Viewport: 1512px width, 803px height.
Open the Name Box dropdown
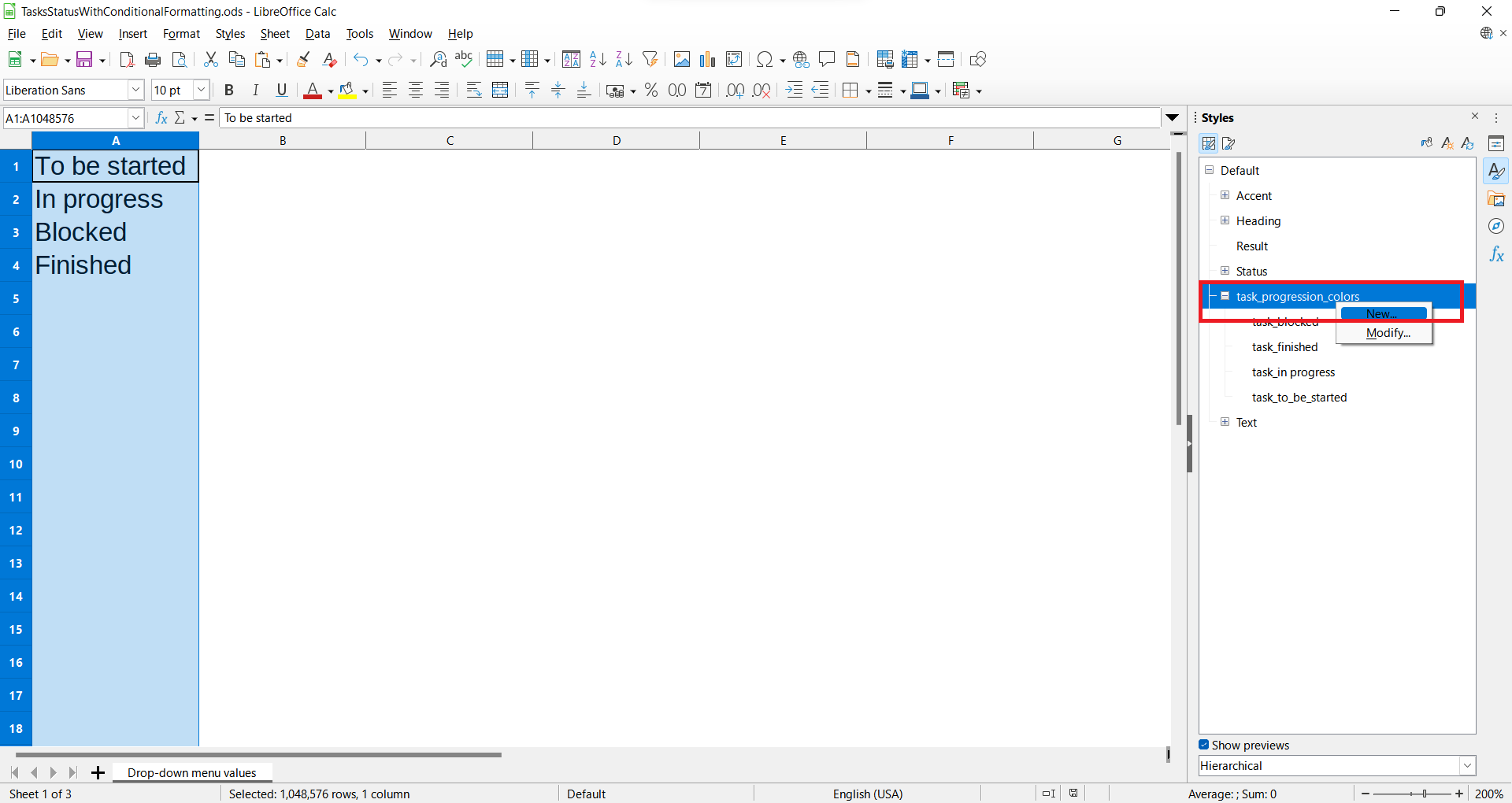pos(135,118)
